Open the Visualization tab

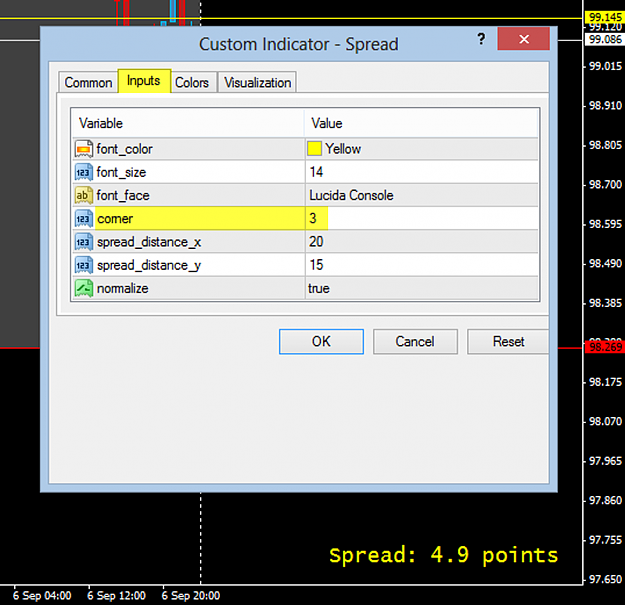coord(257,82)
